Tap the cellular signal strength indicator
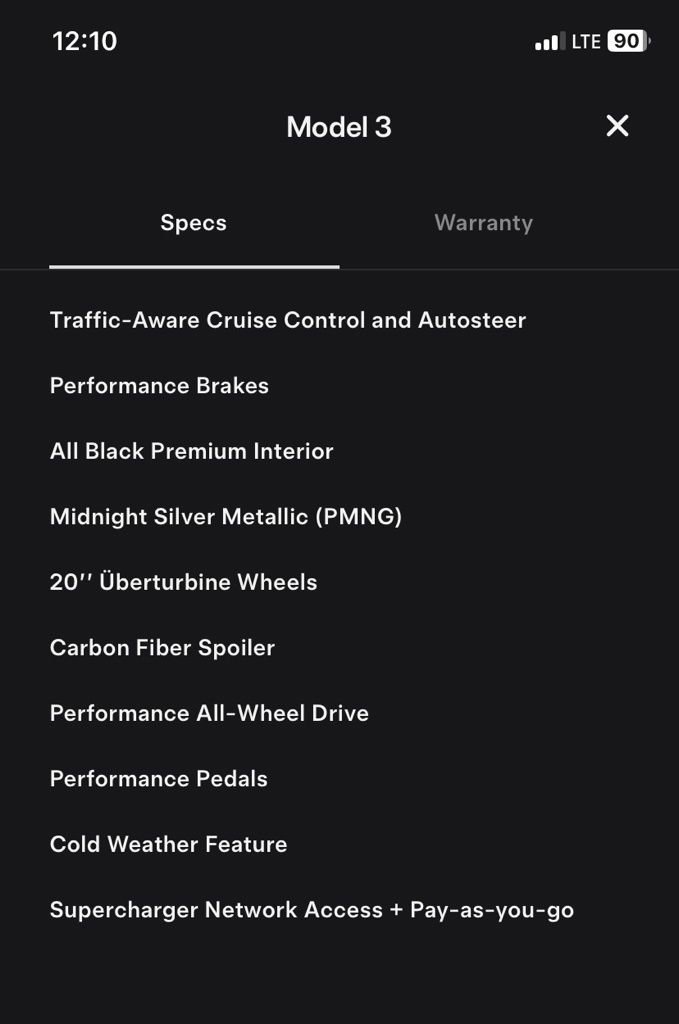This screenshot has width=679, height=1024. coord(548,41)
